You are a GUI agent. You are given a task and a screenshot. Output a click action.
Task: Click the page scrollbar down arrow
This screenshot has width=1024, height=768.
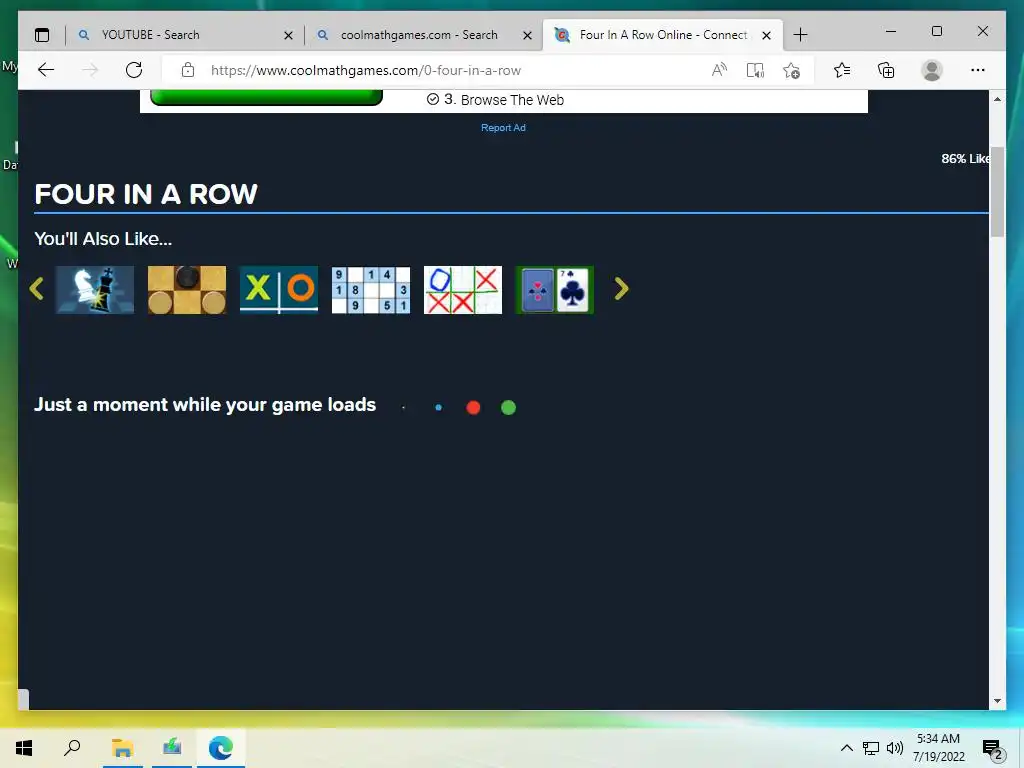997,701
